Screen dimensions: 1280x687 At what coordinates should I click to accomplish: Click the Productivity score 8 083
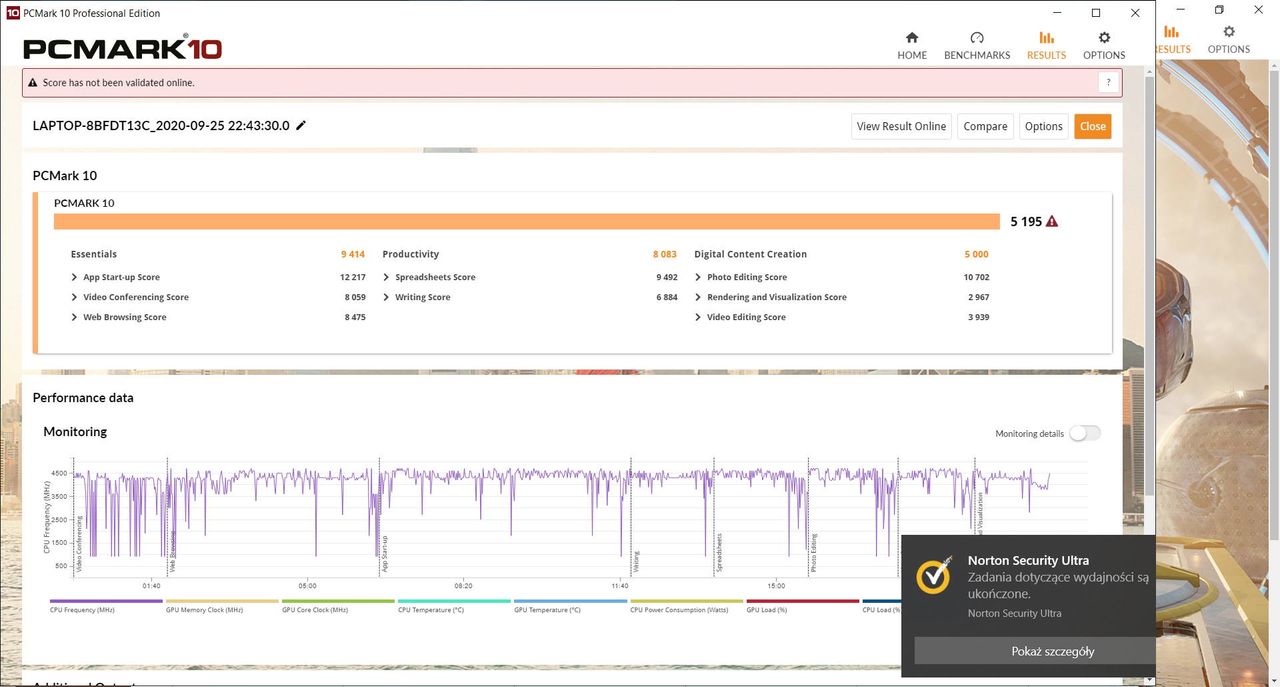[x=665, y=254]
